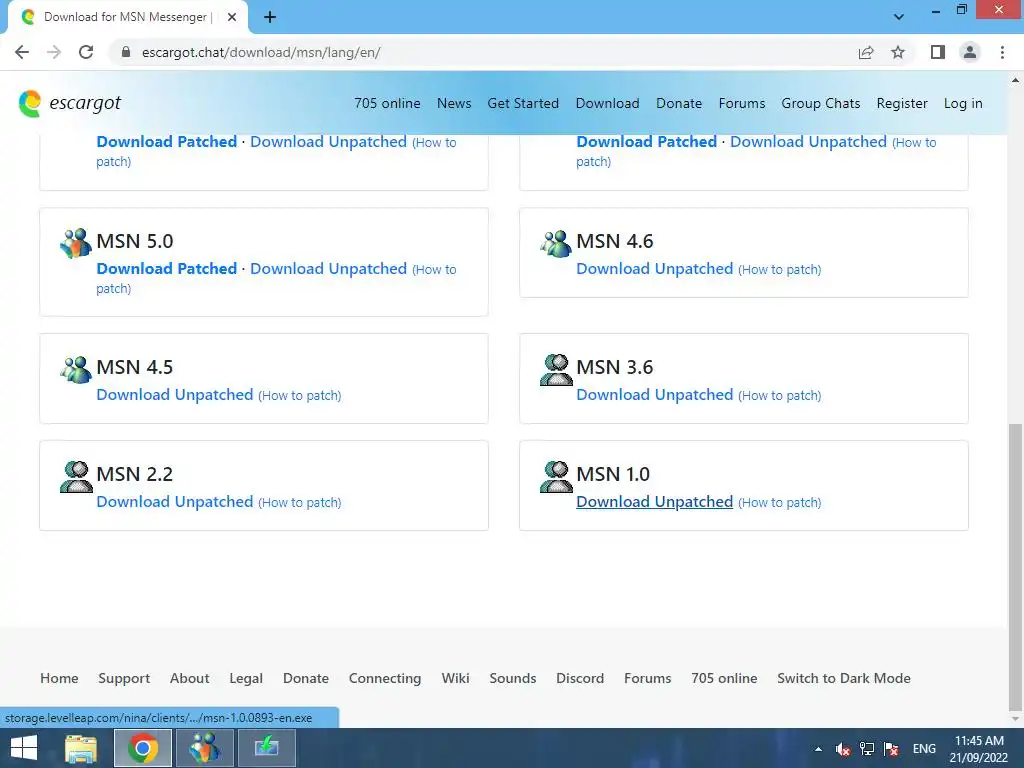1024x768 pixels.
Task: Click Register in header
Action: 902,103
